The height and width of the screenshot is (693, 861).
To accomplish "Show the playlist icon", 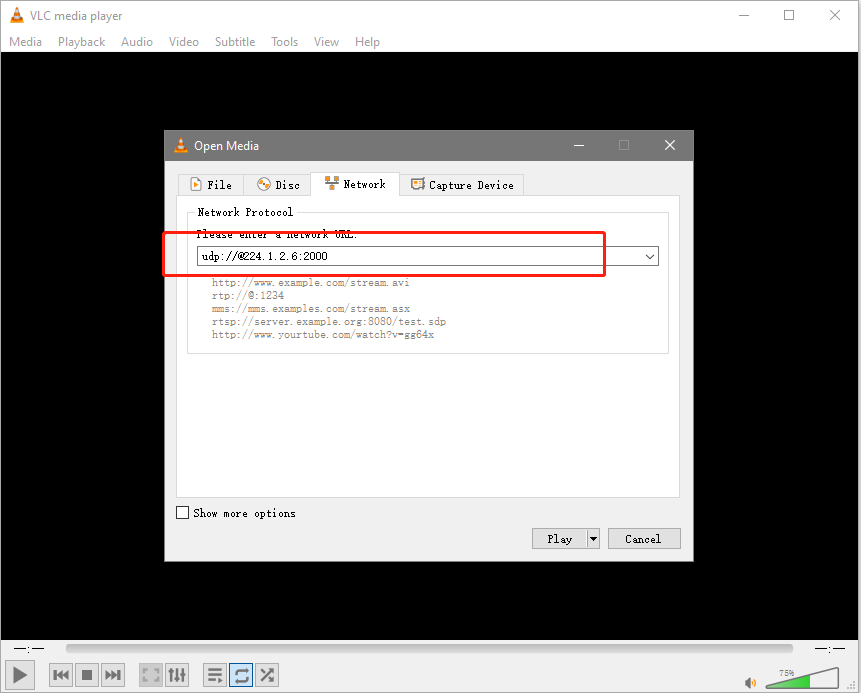I will [x=215, y=675].
